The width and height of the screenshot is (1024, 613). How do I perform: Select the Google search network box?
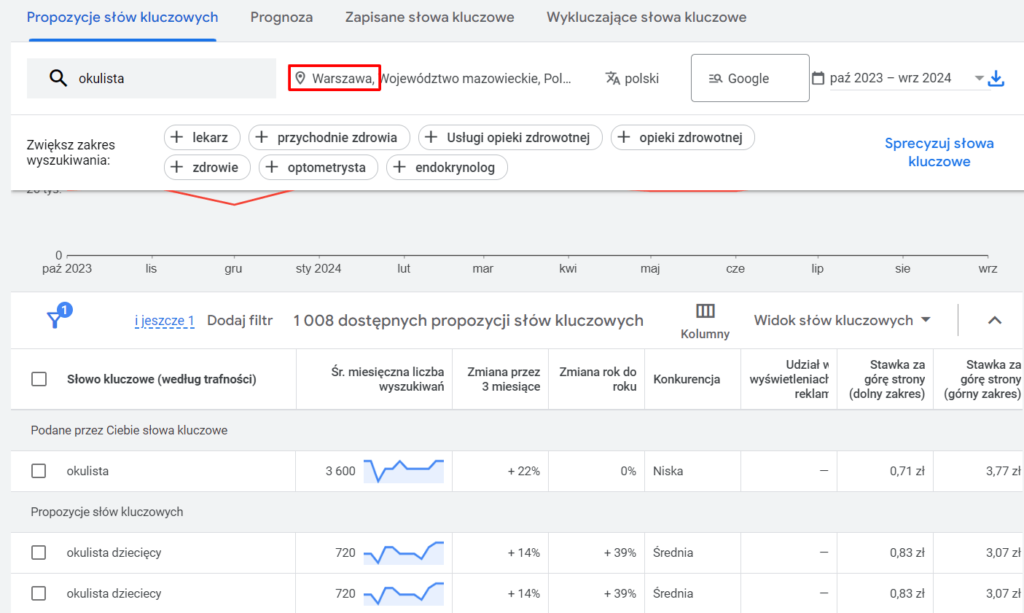click(749, 78)
